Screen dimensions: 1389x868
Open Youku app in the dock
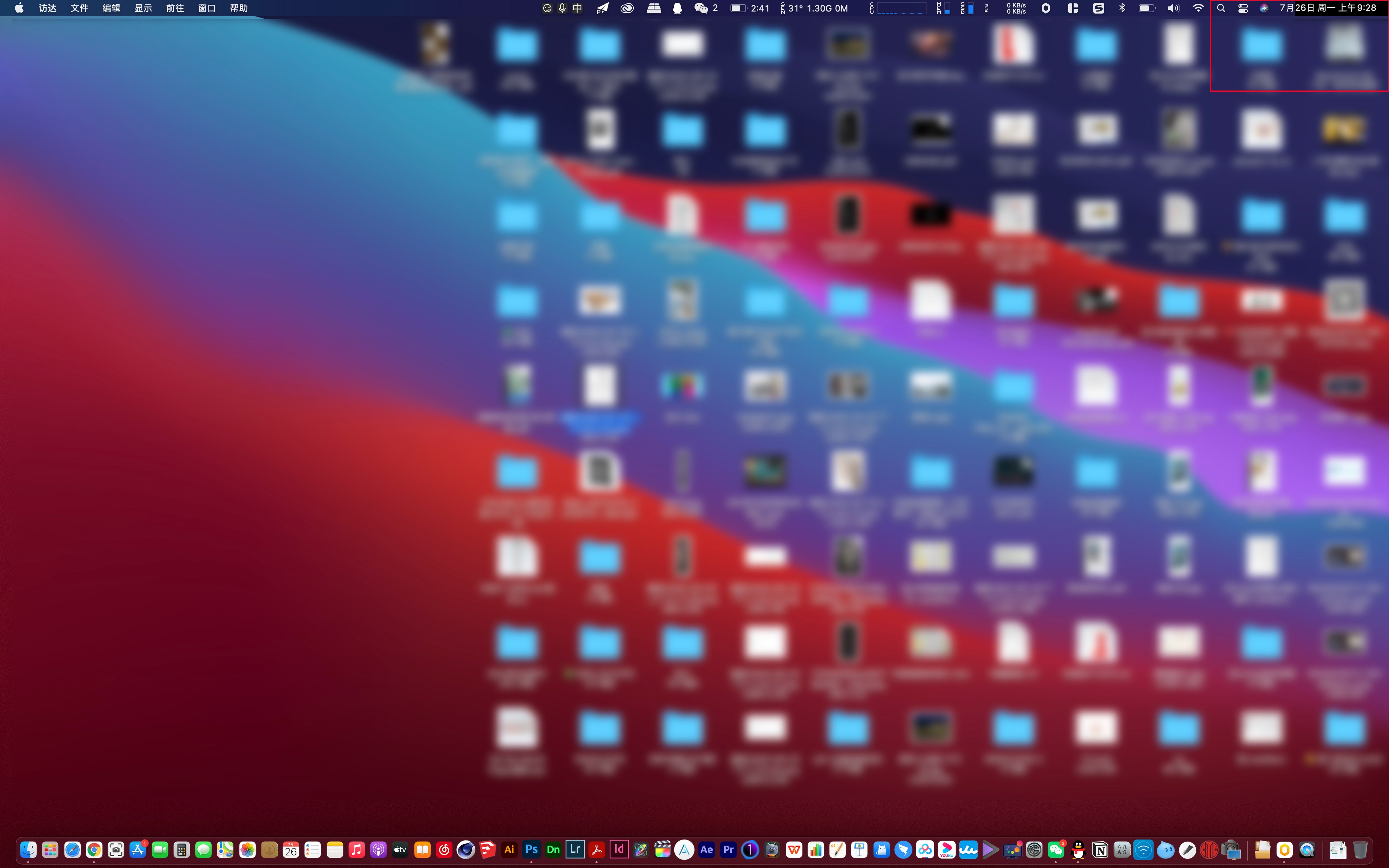pyautogui.click(x=946, y=850)
